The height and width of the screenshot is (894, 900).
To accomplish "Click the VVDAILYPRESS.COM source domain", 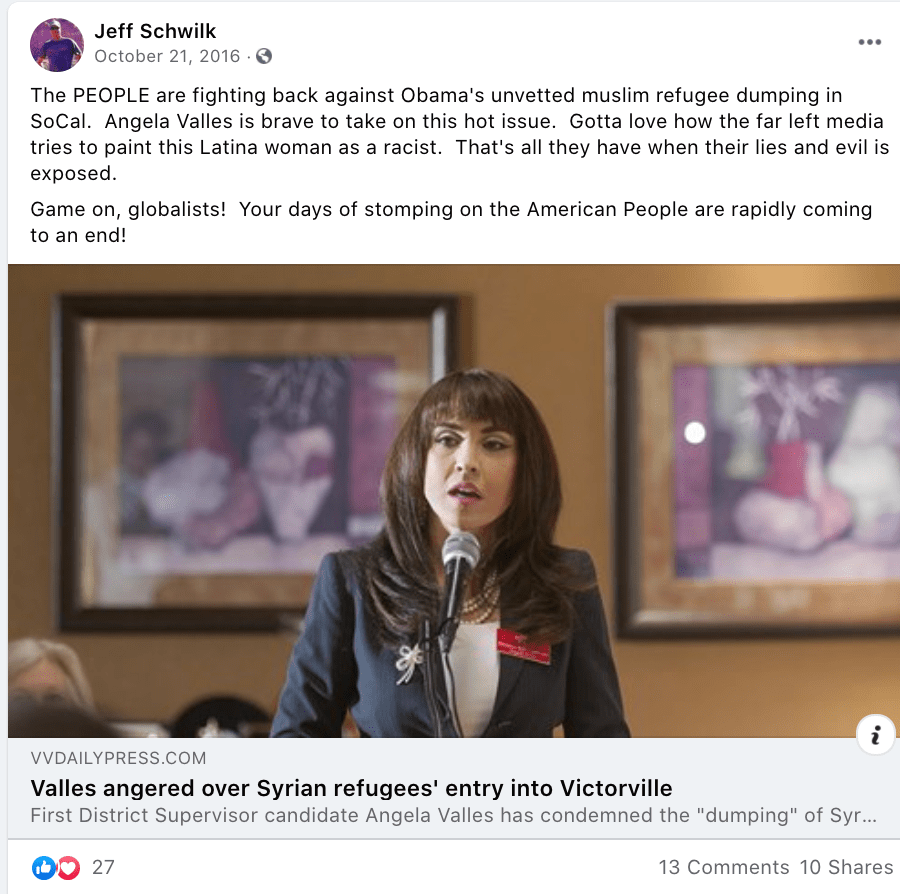I will tap(118, 758).
